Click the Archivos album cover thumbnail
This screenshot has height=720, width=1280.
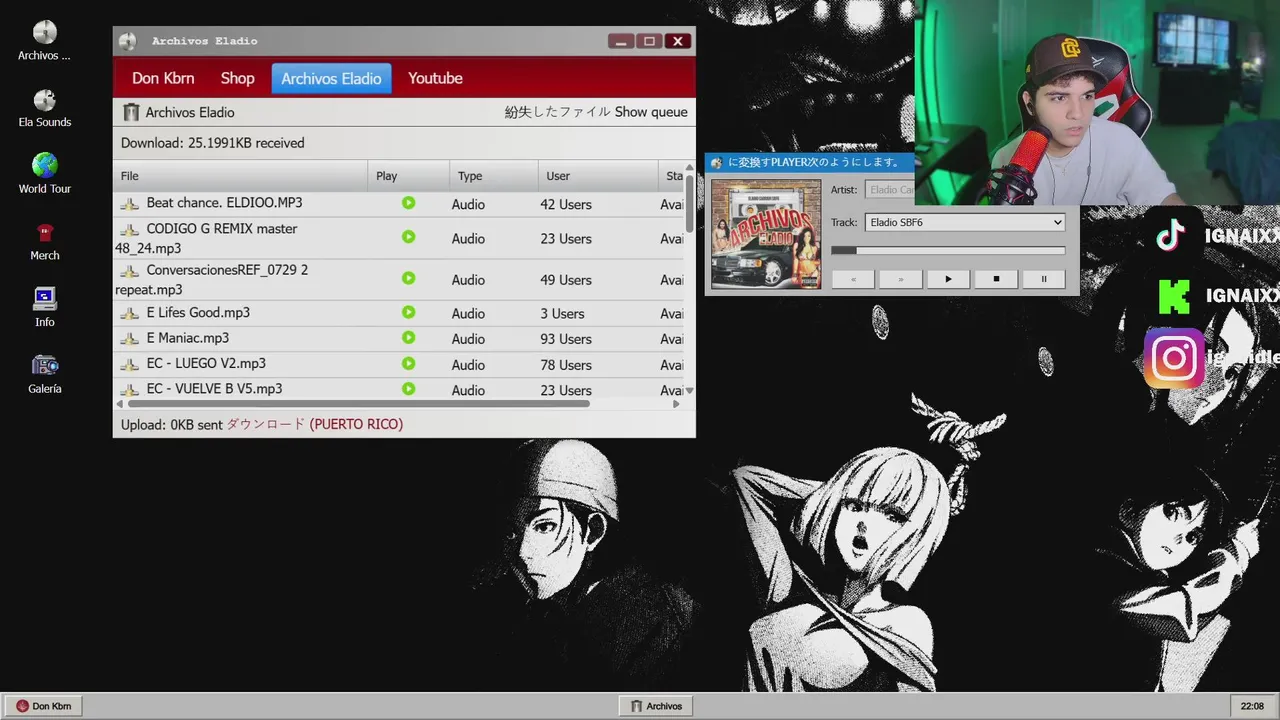766,234
